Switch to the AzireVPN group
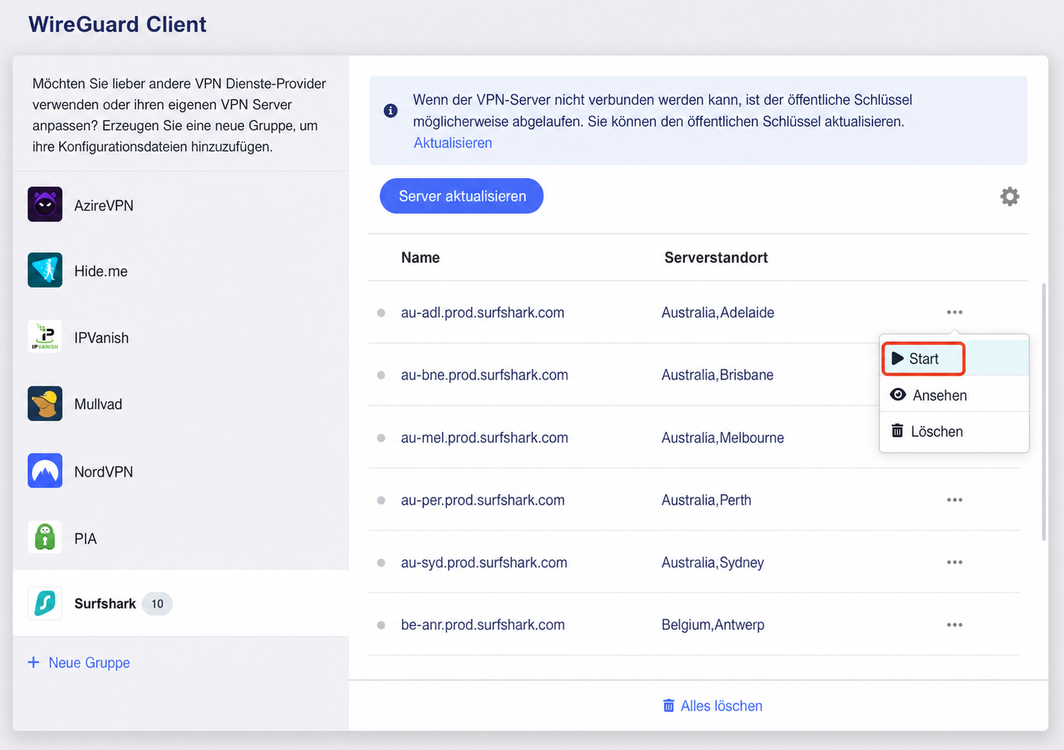 tap(180, 205)
